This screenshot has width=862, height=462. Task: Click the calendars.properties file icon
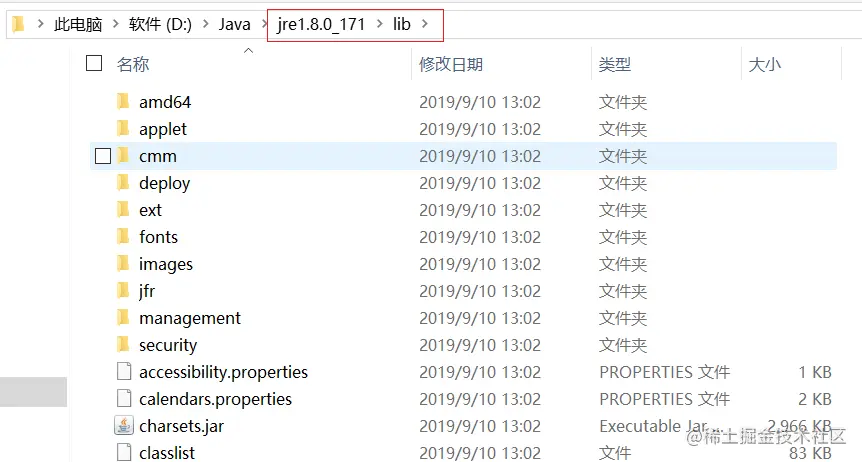pyautogui.click(x=124, y=398)
